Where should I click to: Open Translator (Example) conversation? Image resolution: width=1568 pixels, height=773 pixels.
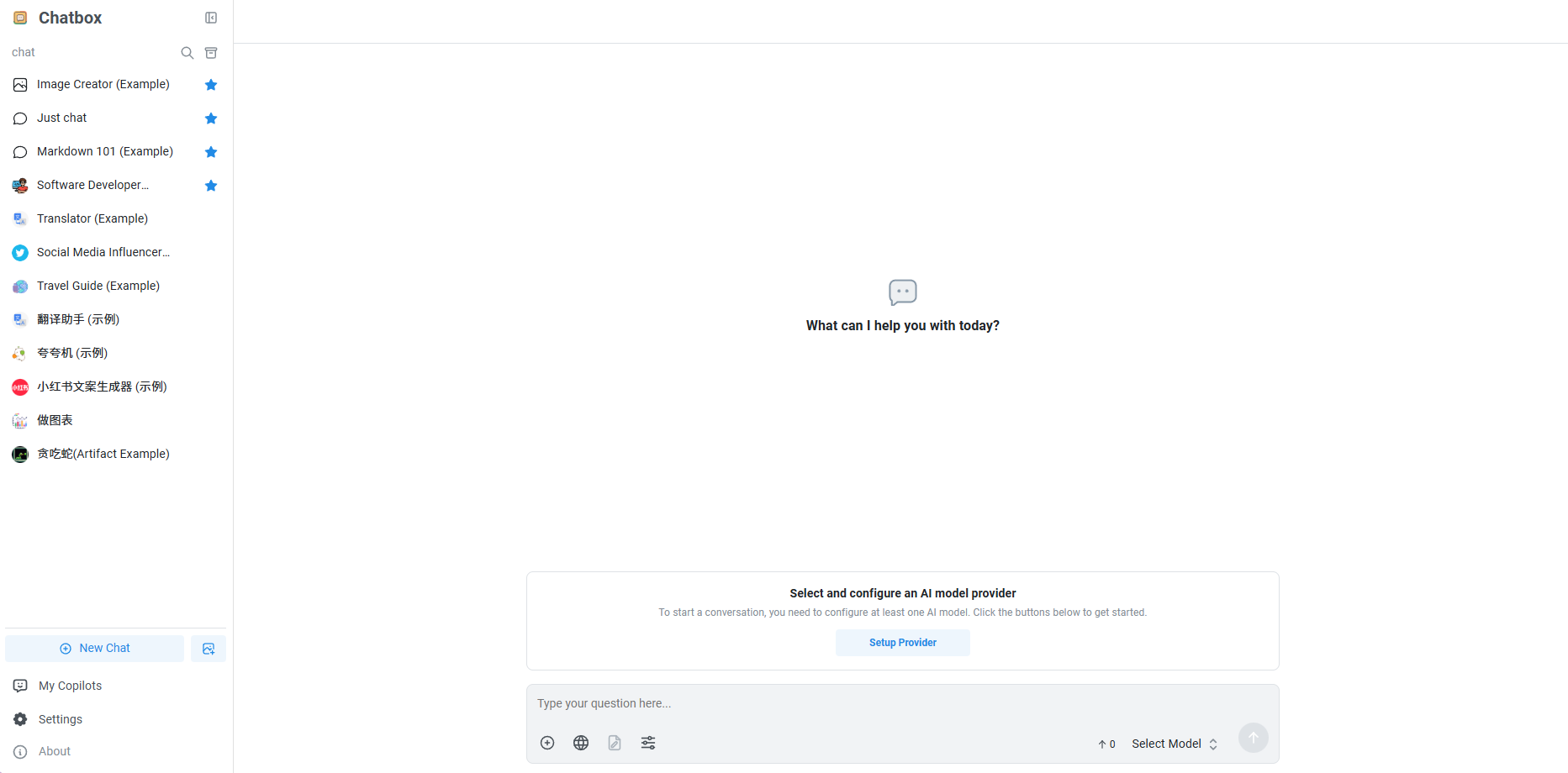pyautogui.click(x=116, y=219)
